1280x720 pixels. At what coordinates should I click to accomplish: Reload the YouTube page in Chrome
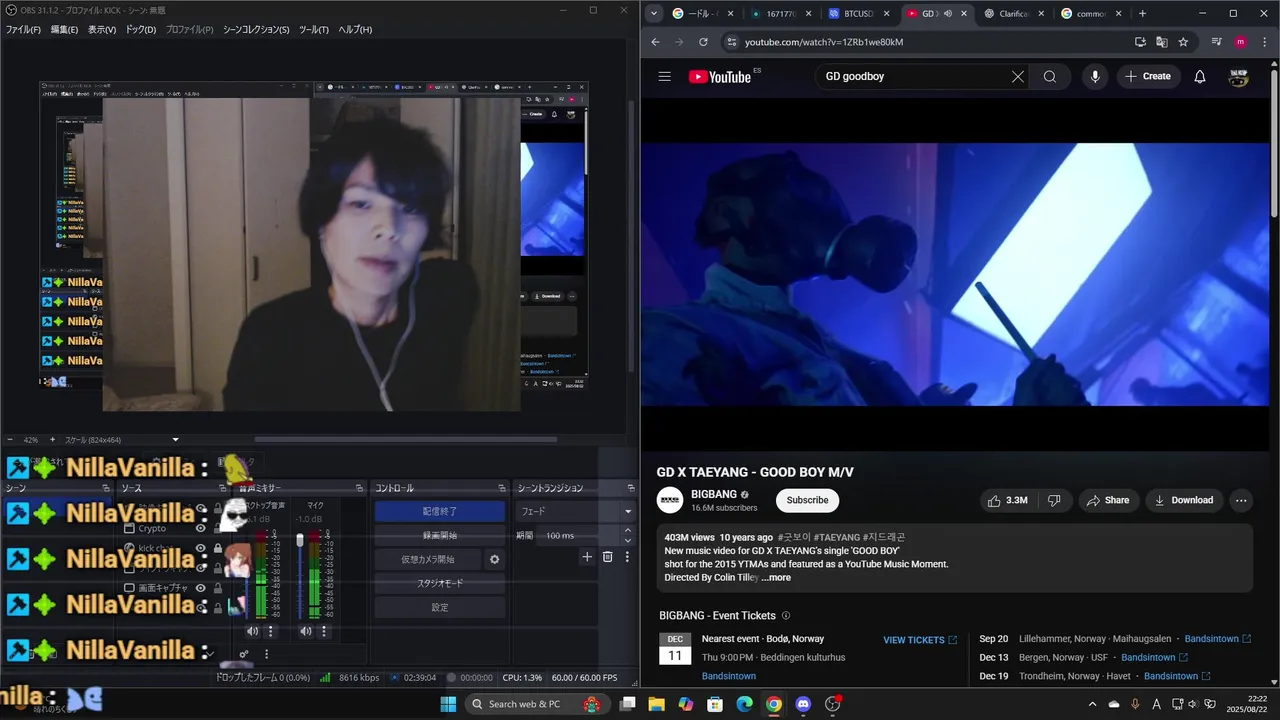coord(703,42)
